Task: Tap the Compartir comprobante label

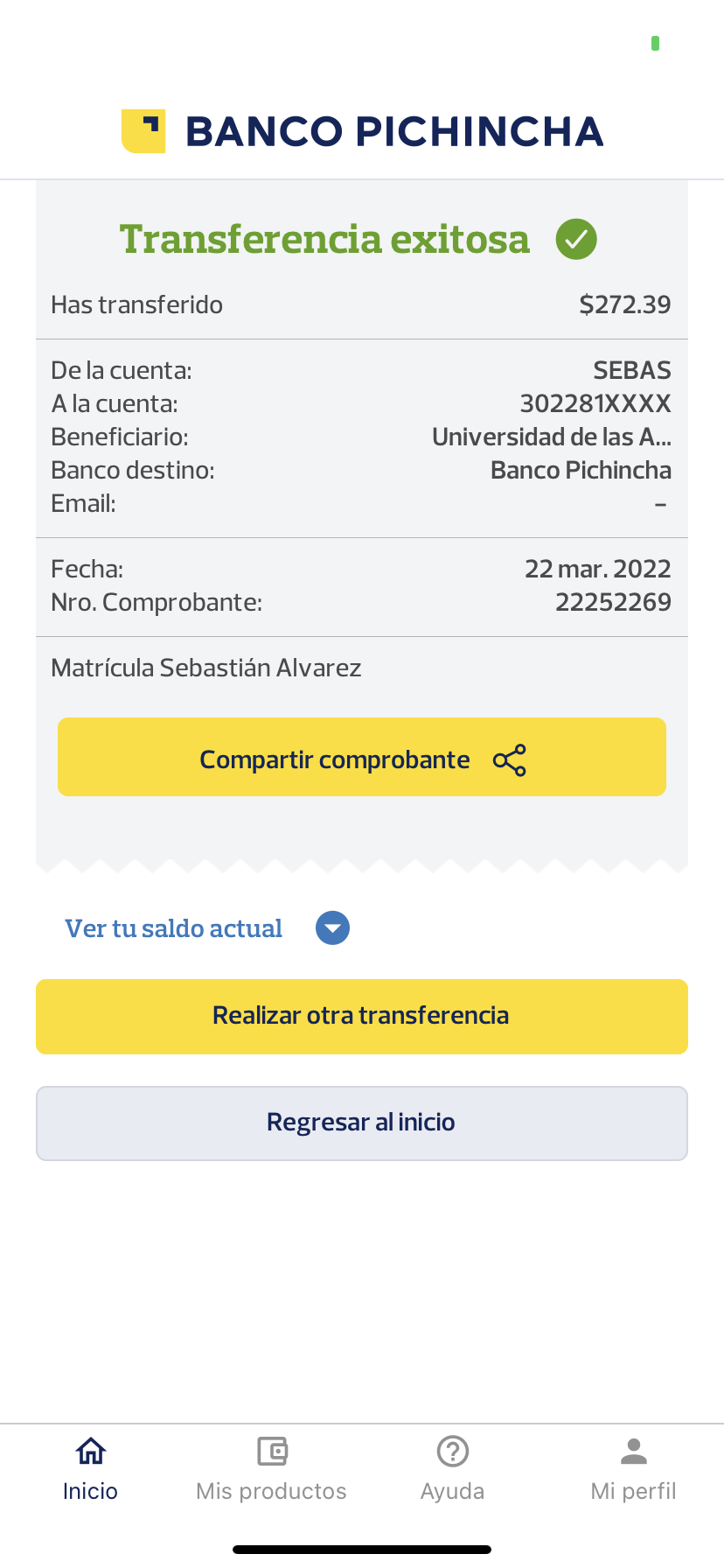Action: pyautogui.click(x=335, y=759)
